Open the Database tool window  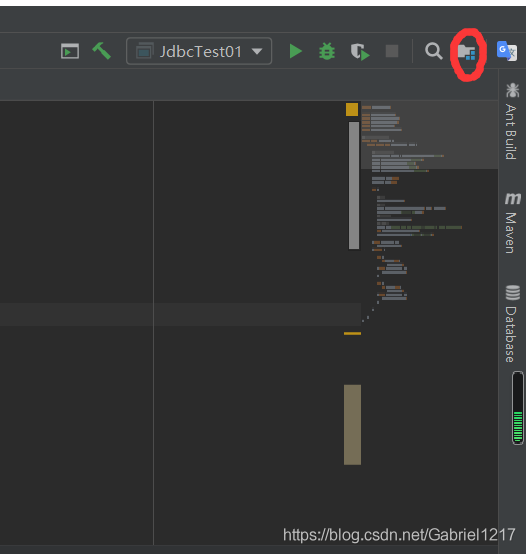point(512,323)
